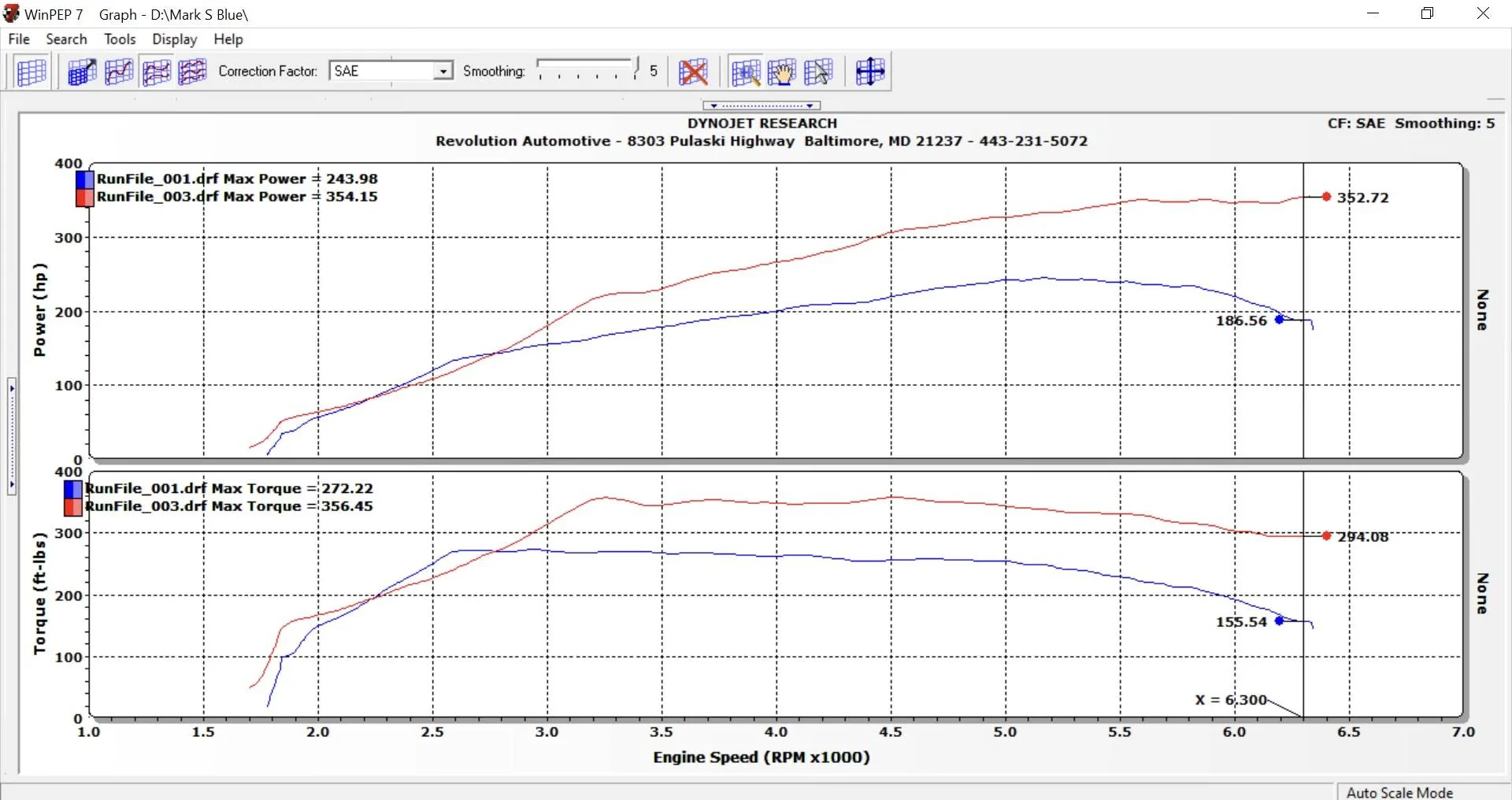
Task: Click the blue RunFile_001 Max Power swatch
Action: coord(84,180)
